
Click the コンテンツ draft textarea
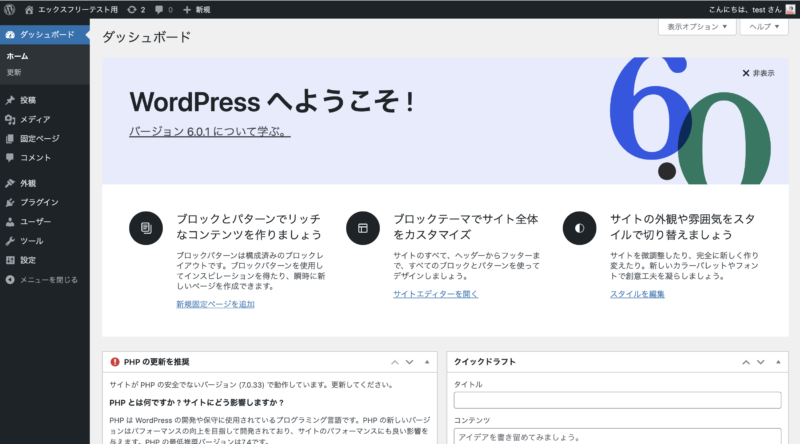click(x=617, y=436)
